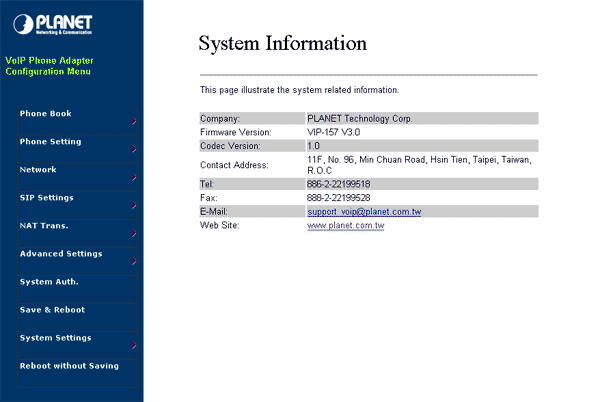Image resolution: width=600 pixels, height=402 pixels.
Task: Select Reboot without Saving
Action: click(69, 366)
